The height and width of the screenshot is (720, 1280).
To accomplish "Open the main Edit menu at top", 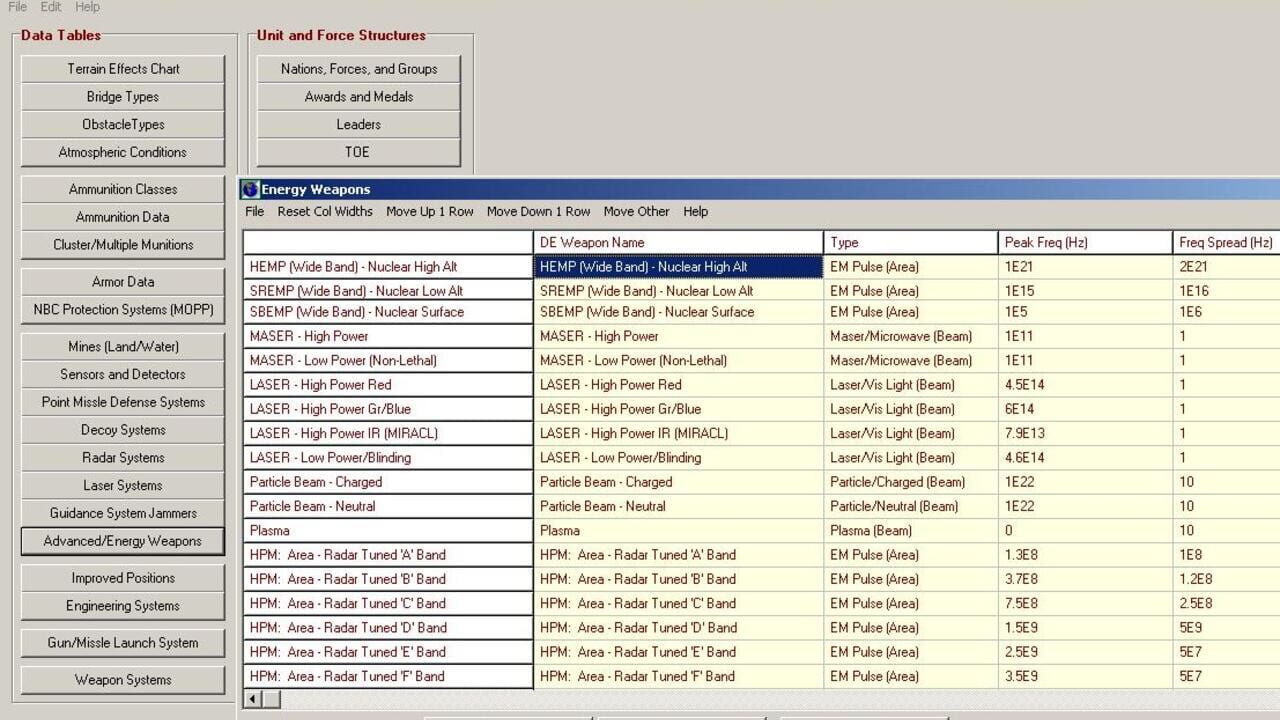I will (x=51, y=7).
